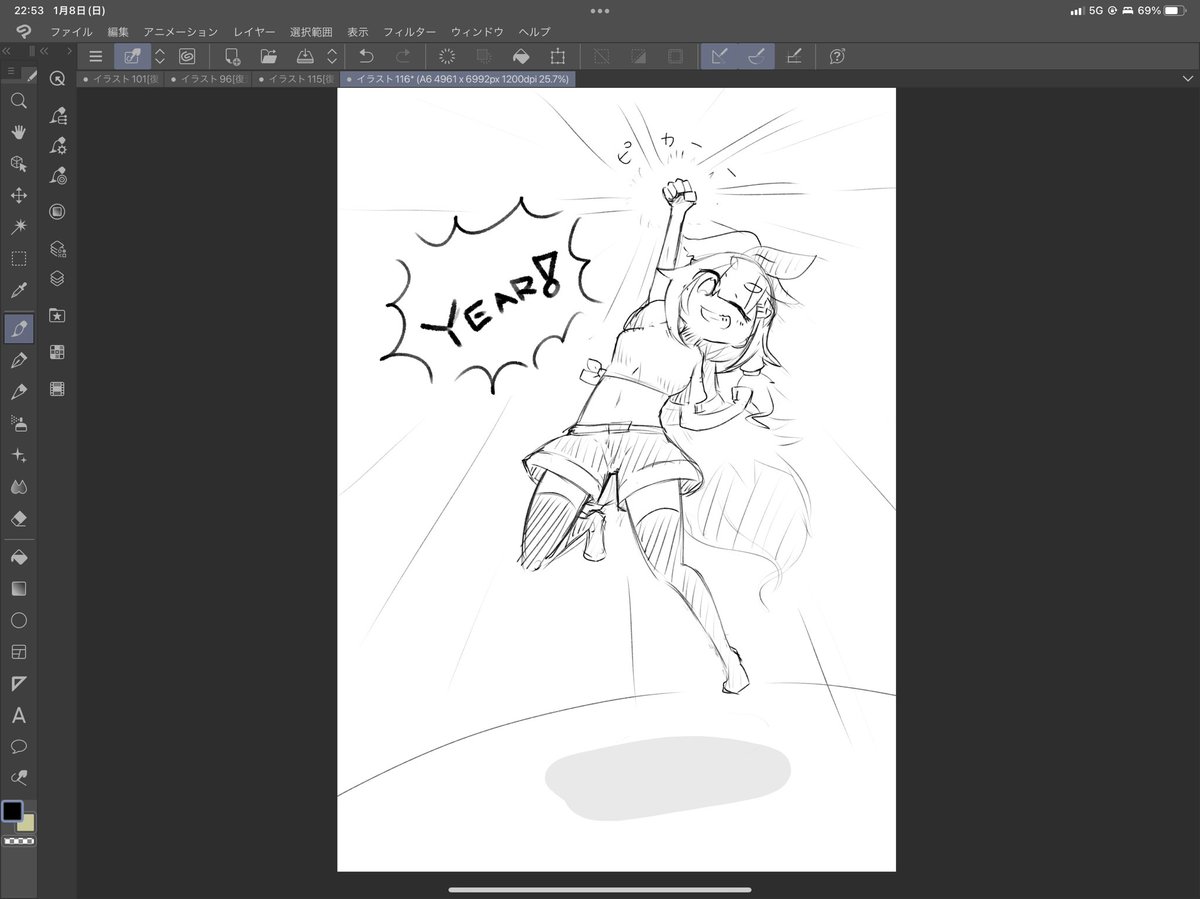The height and width of the screenshot is (899, 1200).
Task: Open the Sub Tool palette icon
Action: [x=57, y=115]
